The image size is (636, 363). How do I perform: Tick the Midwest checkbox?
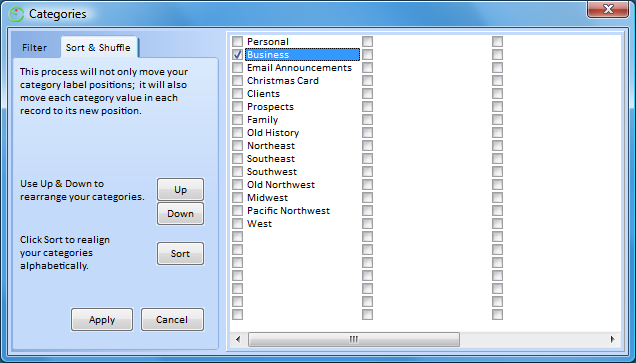click(237, 198)
